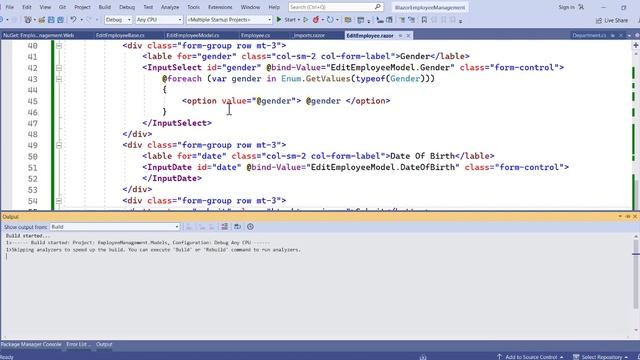This screenshot has height=360, width=640.
Task: Switch to the Employee.cs tab
Action: coord(256,36)
